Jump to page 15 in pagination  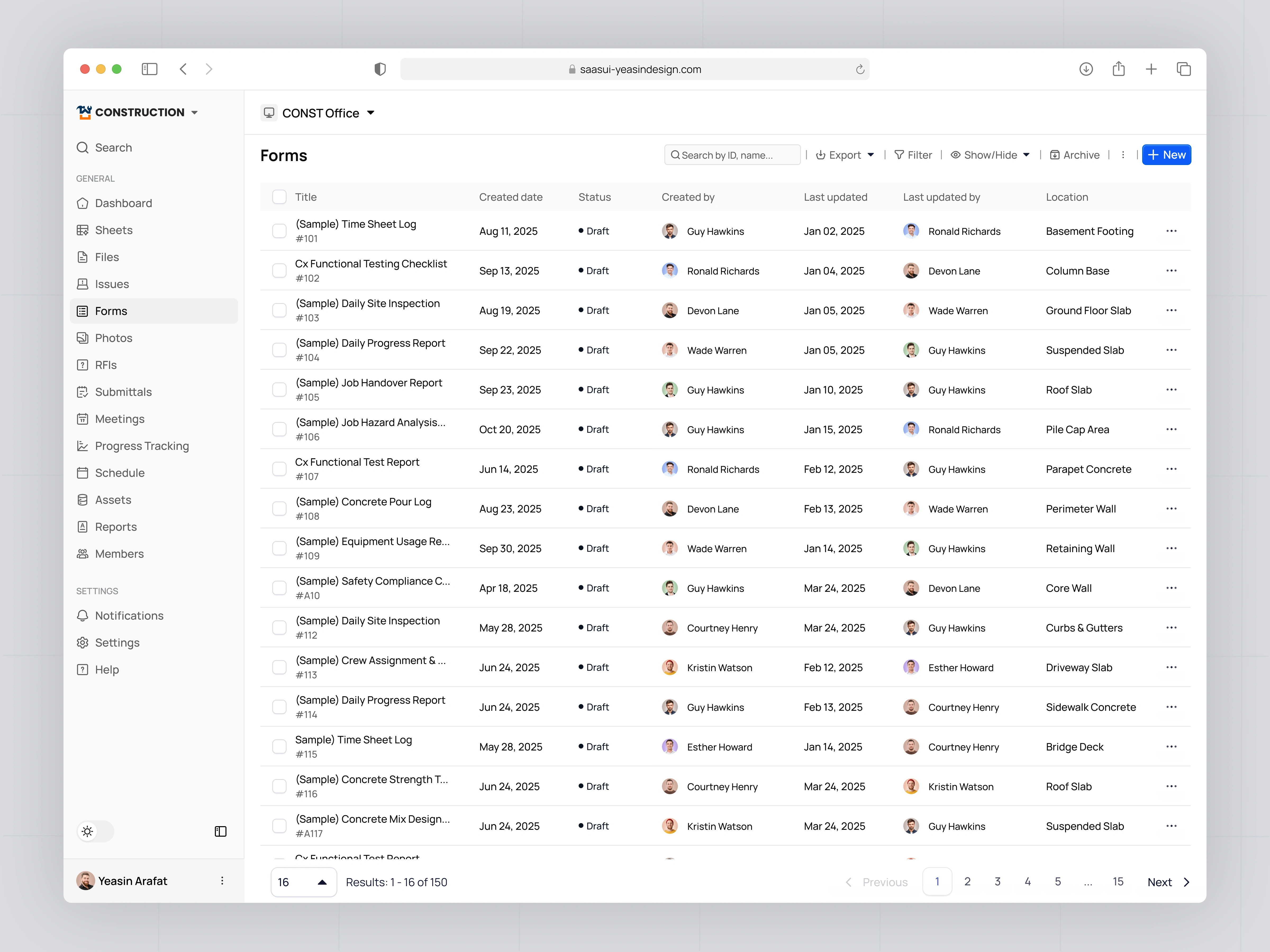1118,881
